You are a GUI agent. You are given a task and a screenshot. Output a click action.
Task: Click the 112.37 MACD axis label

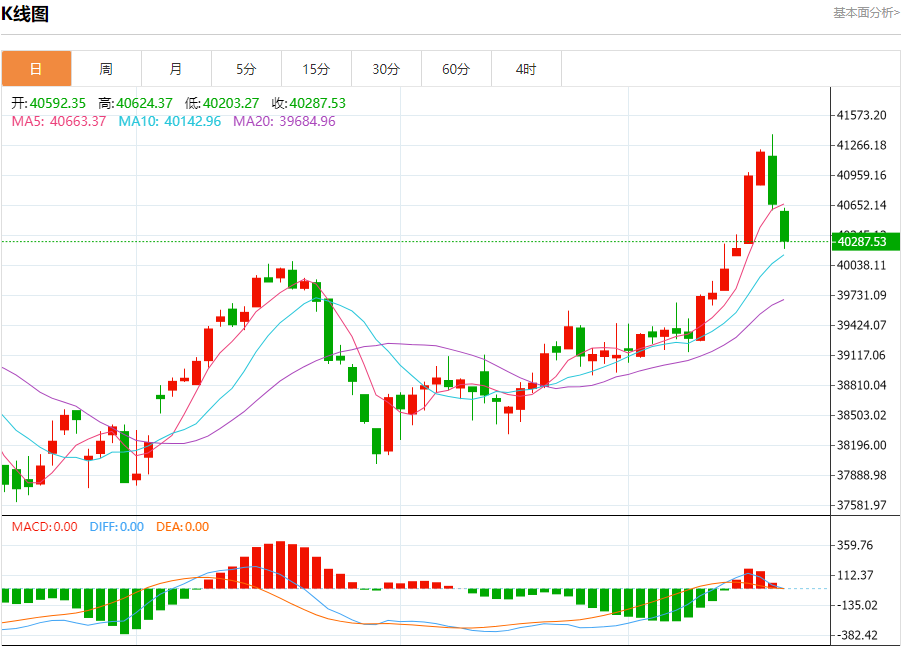coord(855,575)
